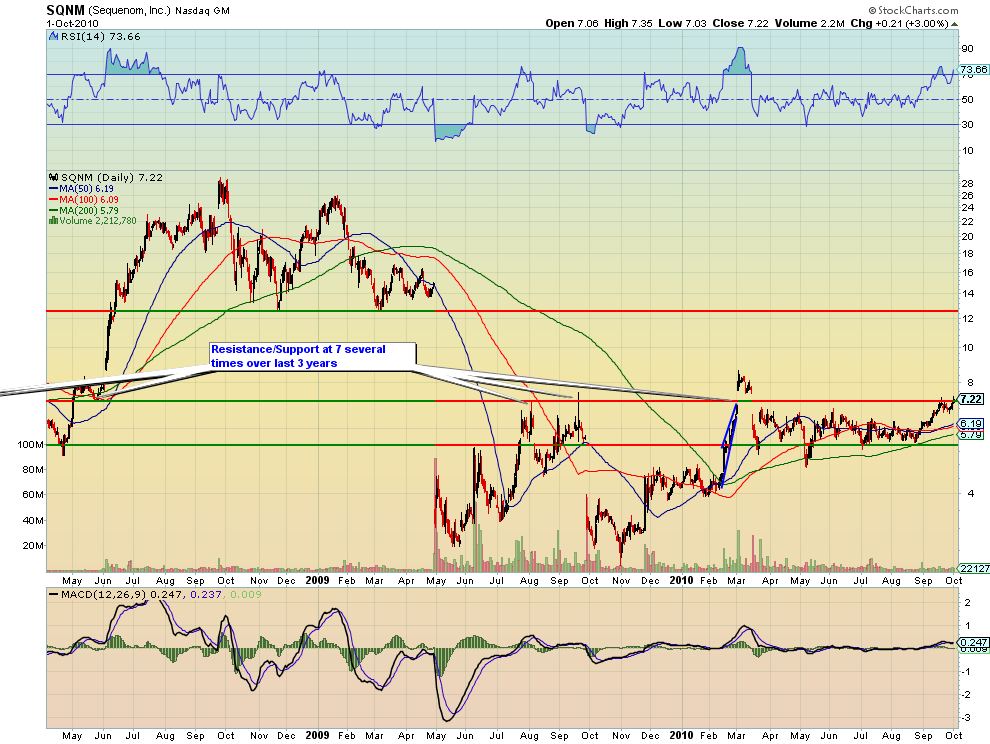Click the Chg +0.21 (+3.00%) value

[x=900, y=23]
